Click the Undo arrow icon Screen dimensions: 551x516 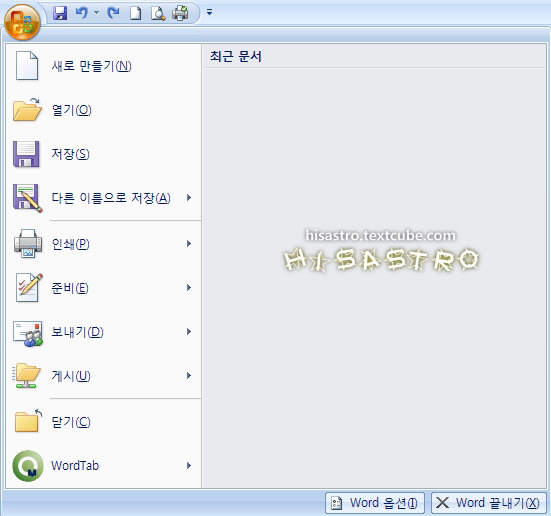[82, 13]
